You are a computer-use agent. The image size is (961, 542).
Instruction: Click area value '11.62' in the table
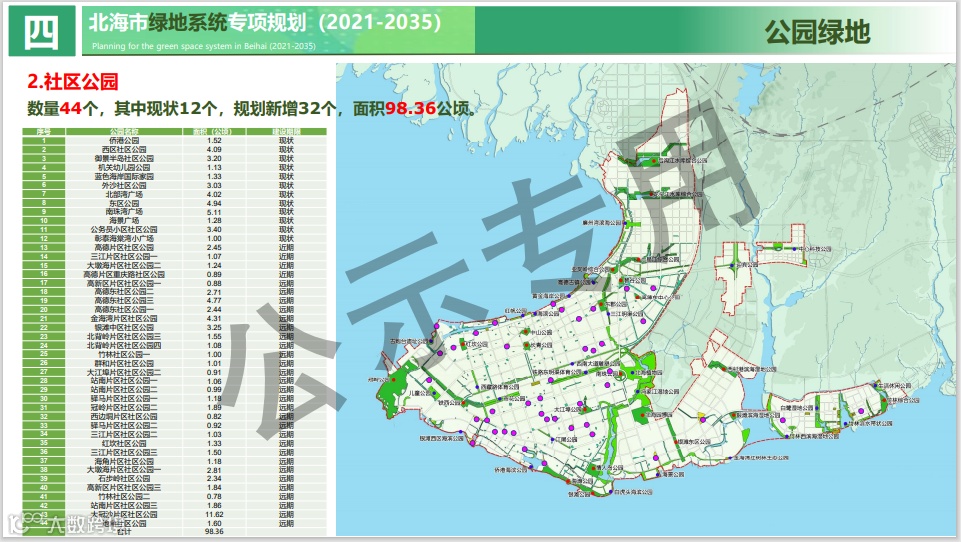point(215,514)
